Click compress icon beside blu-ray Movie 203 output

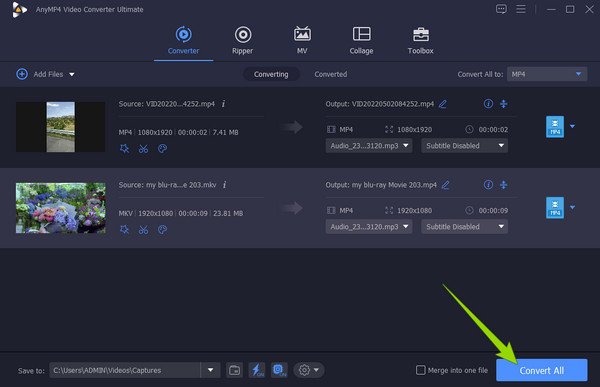(x=504, y=185)
